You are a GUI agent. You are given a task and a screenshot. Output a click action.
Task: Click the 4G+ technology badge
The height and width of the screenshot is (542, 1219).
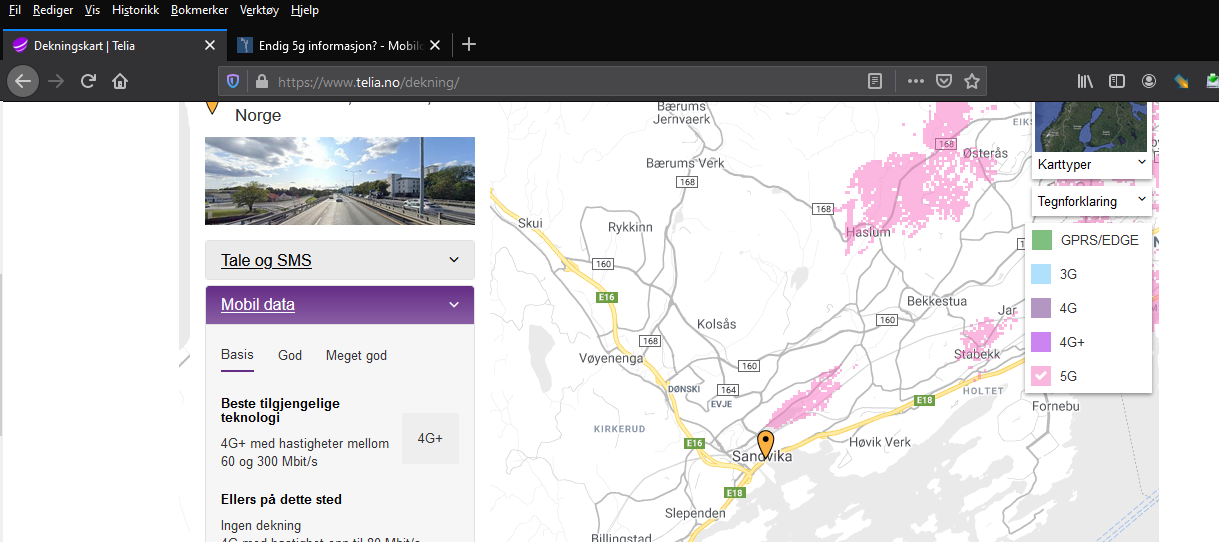tap(430, 438)
